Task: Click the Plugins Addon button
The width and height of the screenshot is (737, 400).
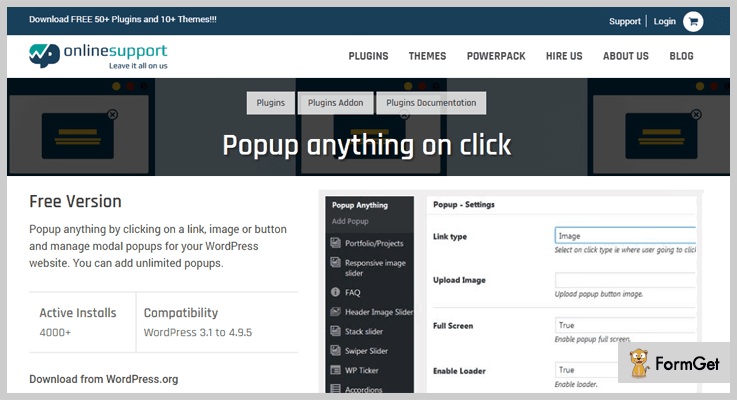Action: [336, 102]
